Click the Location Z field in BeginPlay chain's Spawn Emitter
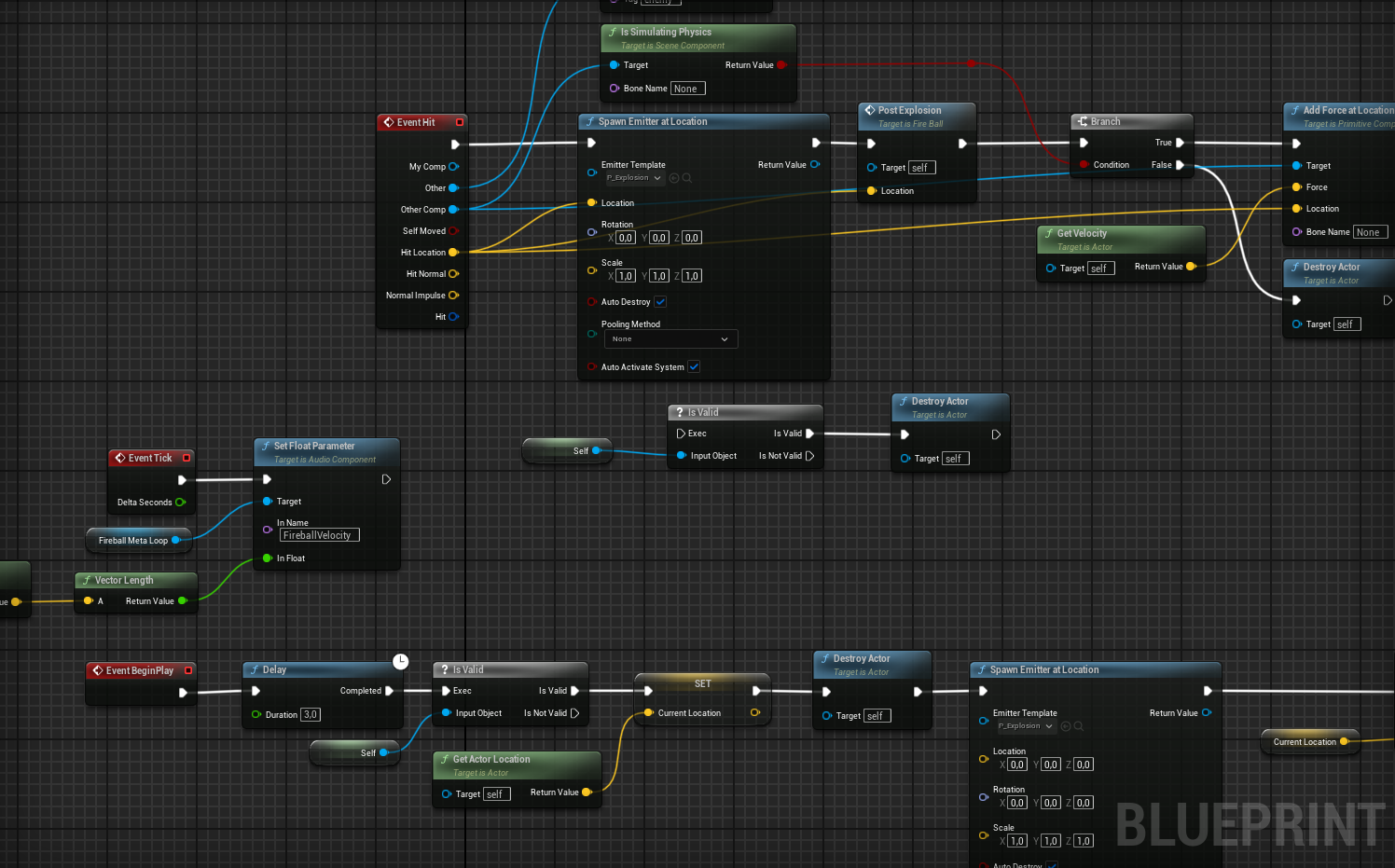The height and width of the screenshot is (868, 1395). click(1084, 765)
